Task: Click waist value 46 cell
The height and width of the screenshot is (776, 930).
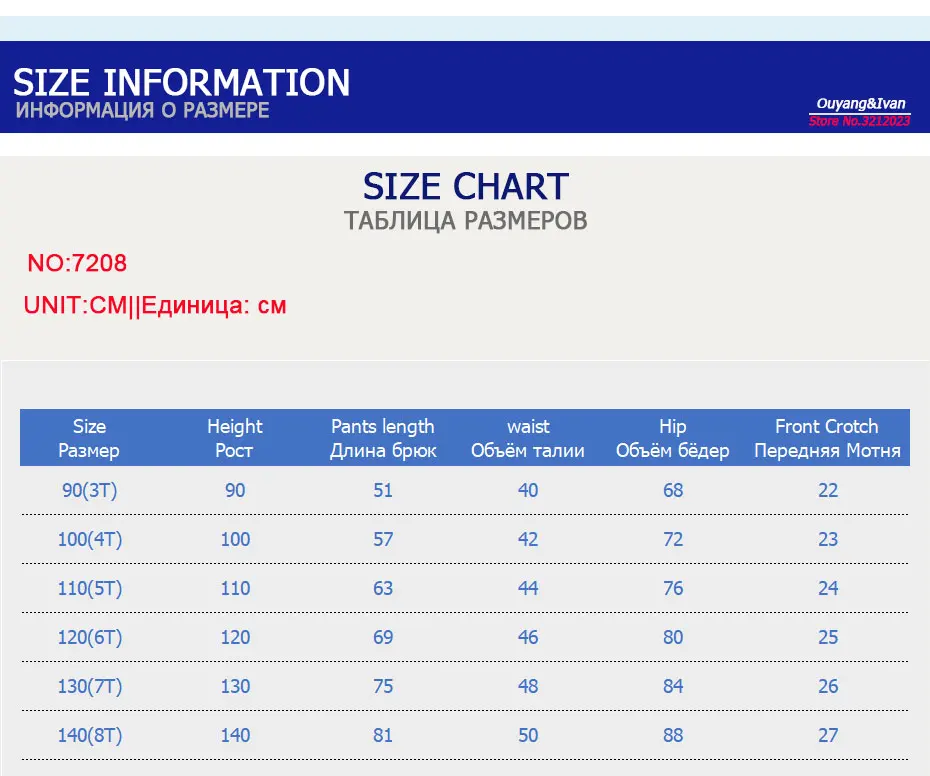Action: pos(528,637)
